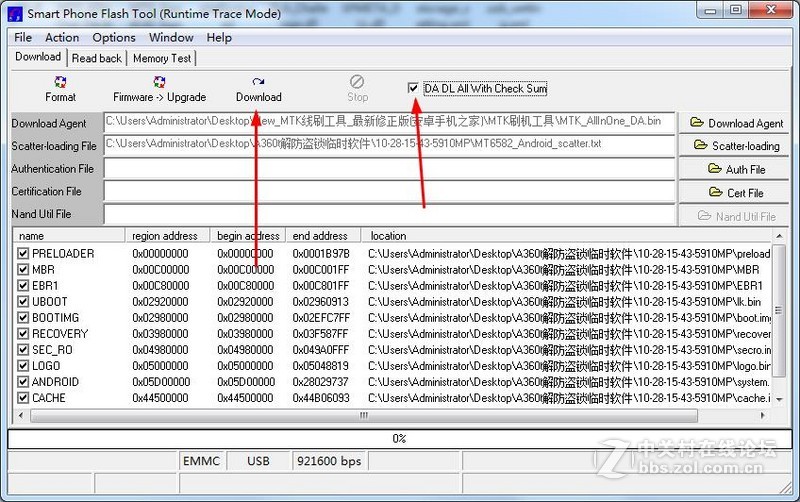The width and height of the screenshot is (800, 502).
Task: Click the Download arrow icon
Action: pos(258,82)
